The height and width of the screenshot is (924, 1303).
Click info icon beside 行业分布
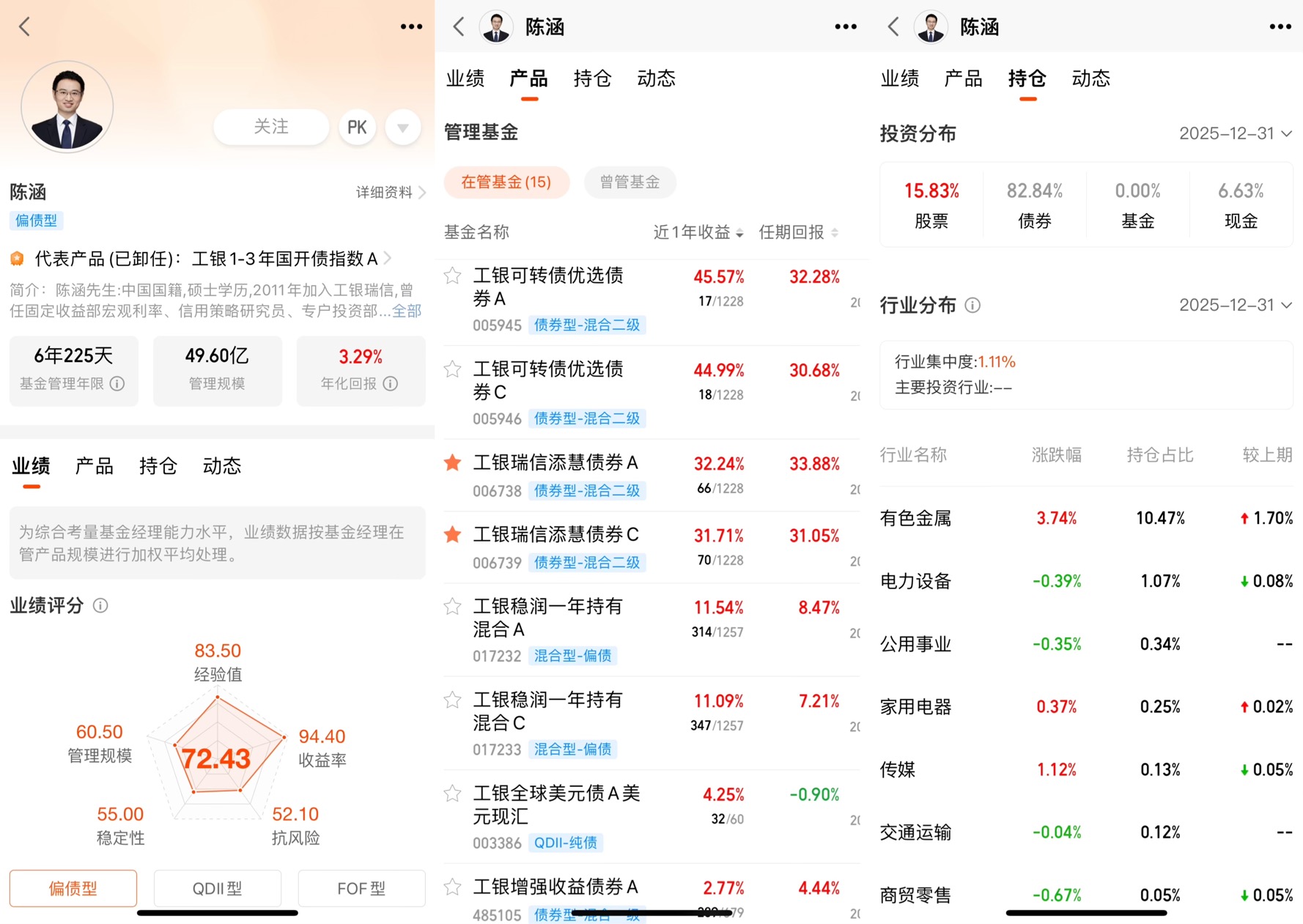point(972,305)
